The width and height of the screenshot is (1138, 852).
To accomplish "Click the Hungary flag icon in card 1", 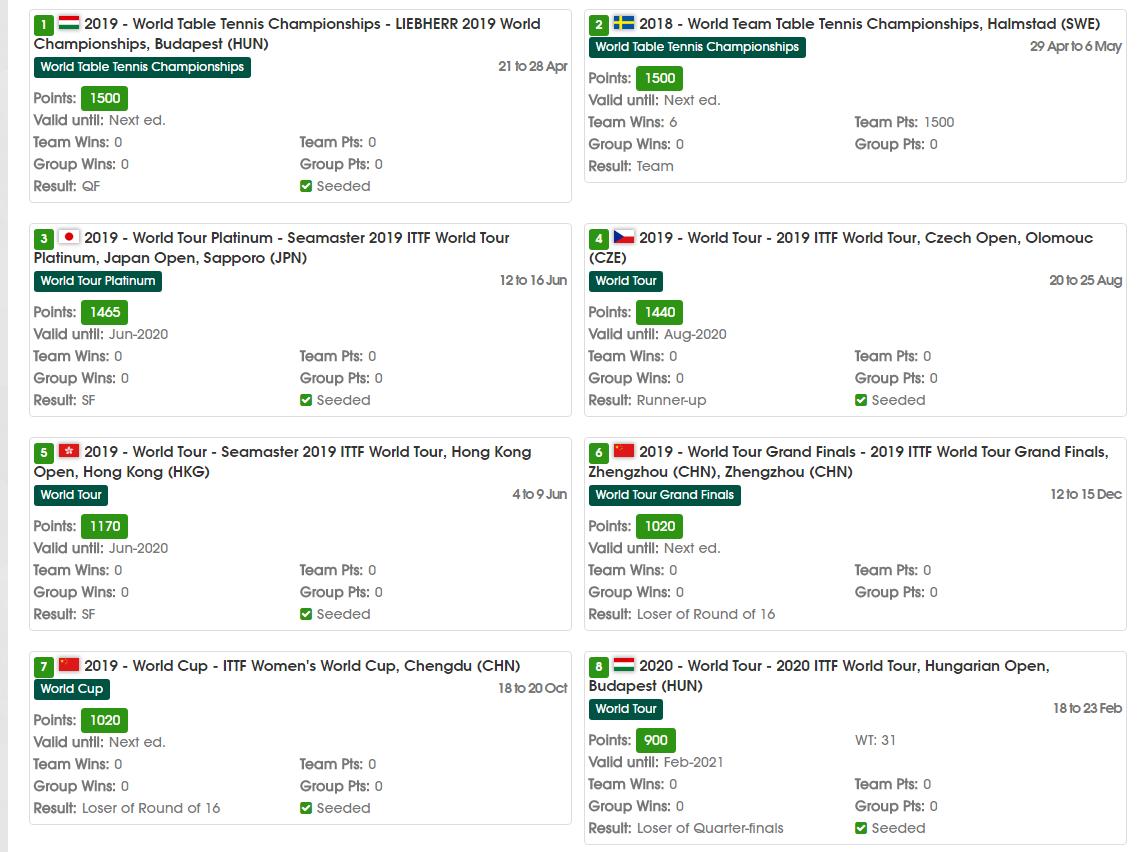I will (x=69, y=23).
